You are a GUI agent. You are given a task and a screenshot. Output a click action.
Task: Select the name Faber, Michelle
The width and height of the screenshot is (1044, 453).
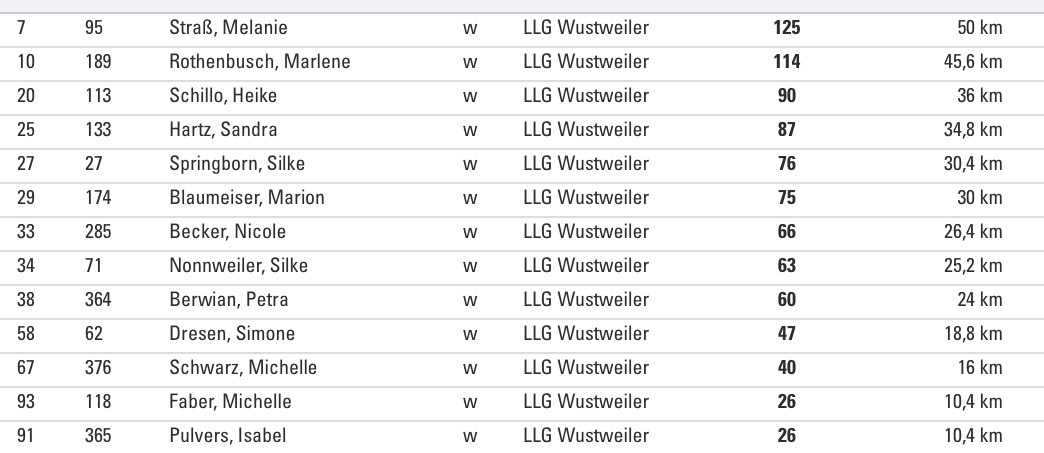pos(231,402)
